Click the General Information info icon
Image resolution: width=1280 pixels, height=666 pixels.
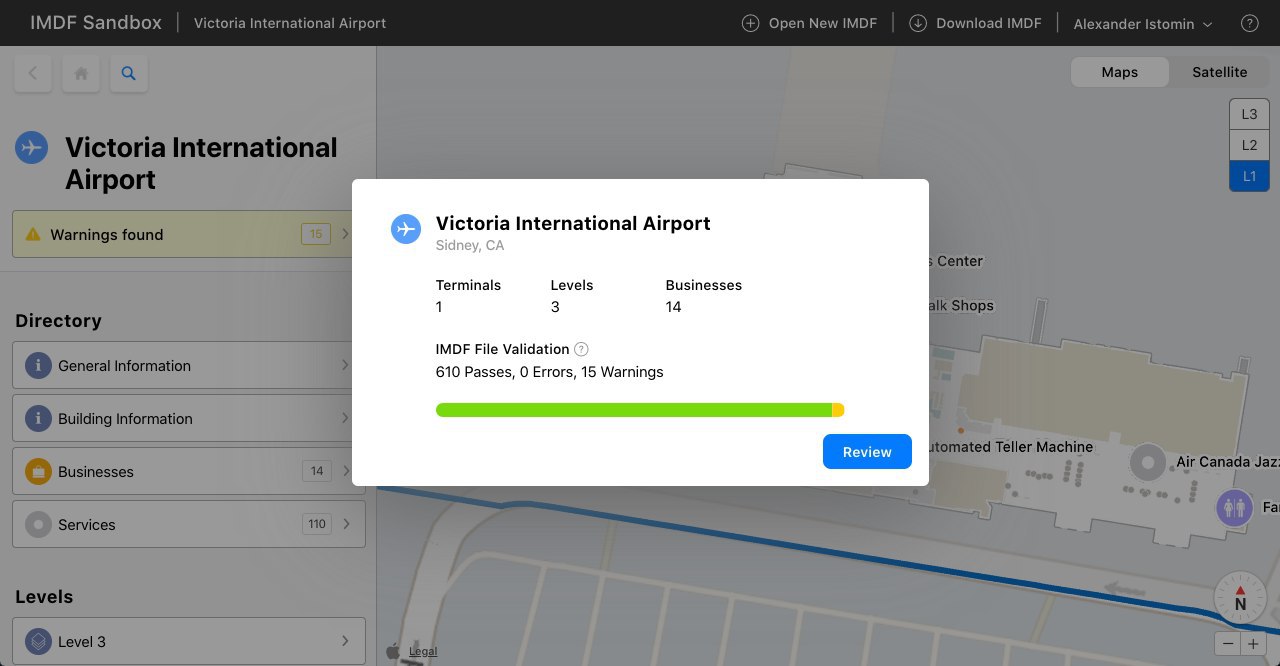38,366
